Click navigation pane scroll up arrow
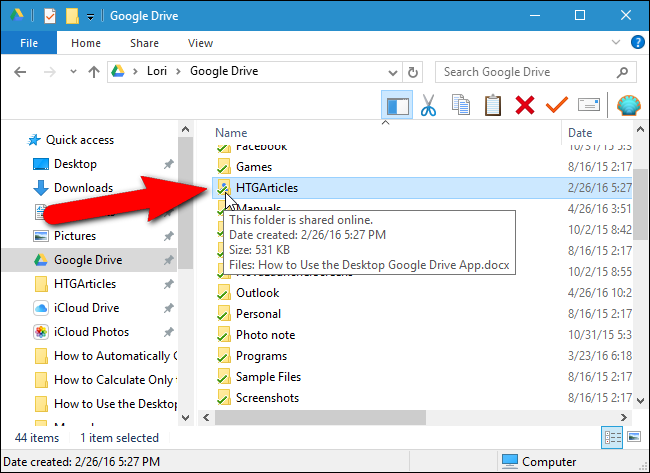This screenshot has height=473, width=650. [186, 129]
